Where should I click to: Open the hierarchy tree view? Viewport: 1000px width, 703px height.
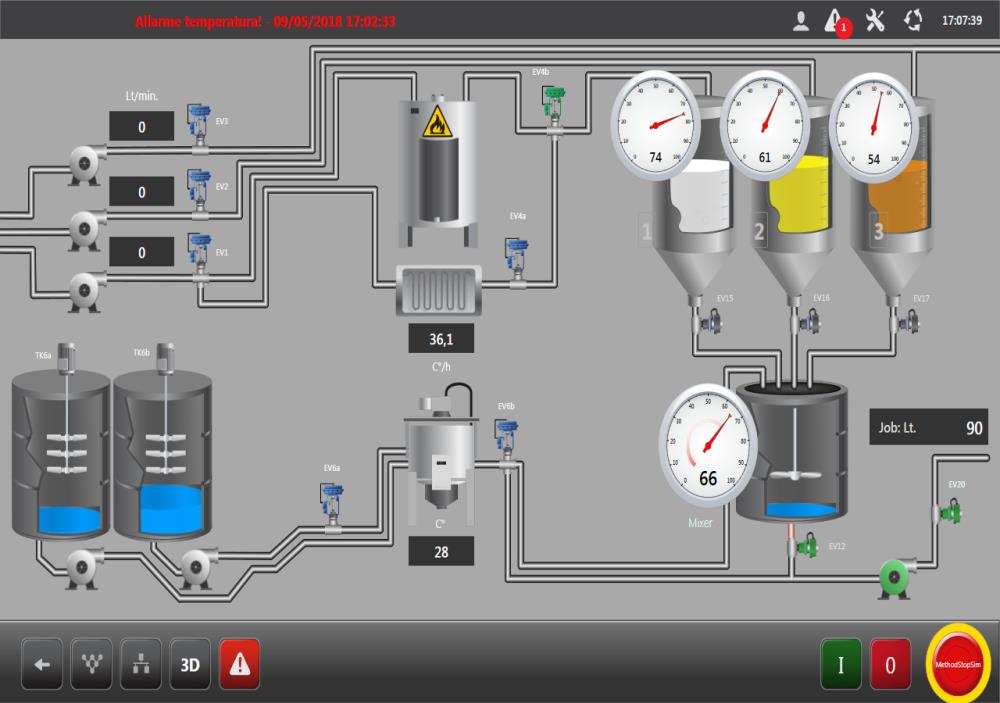pos(140,664)
